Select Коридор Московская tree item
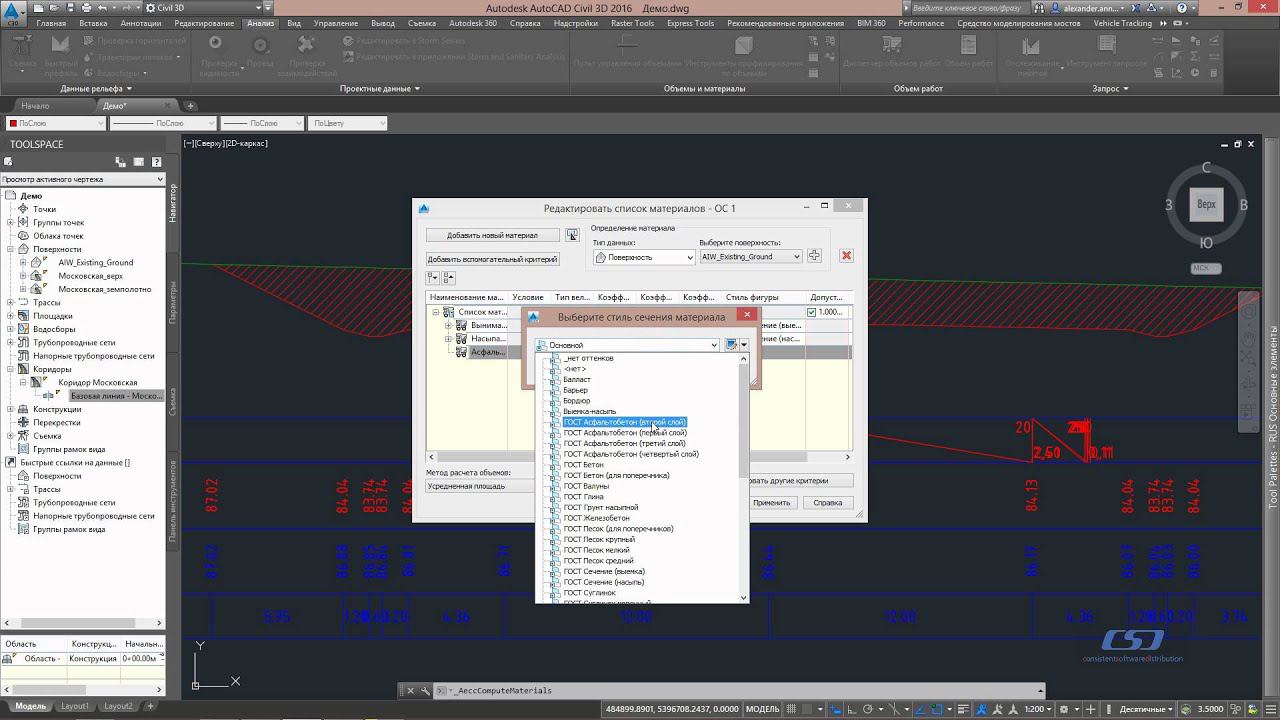The width and height of the screenshot is (1280, 720). click(98, 383)
